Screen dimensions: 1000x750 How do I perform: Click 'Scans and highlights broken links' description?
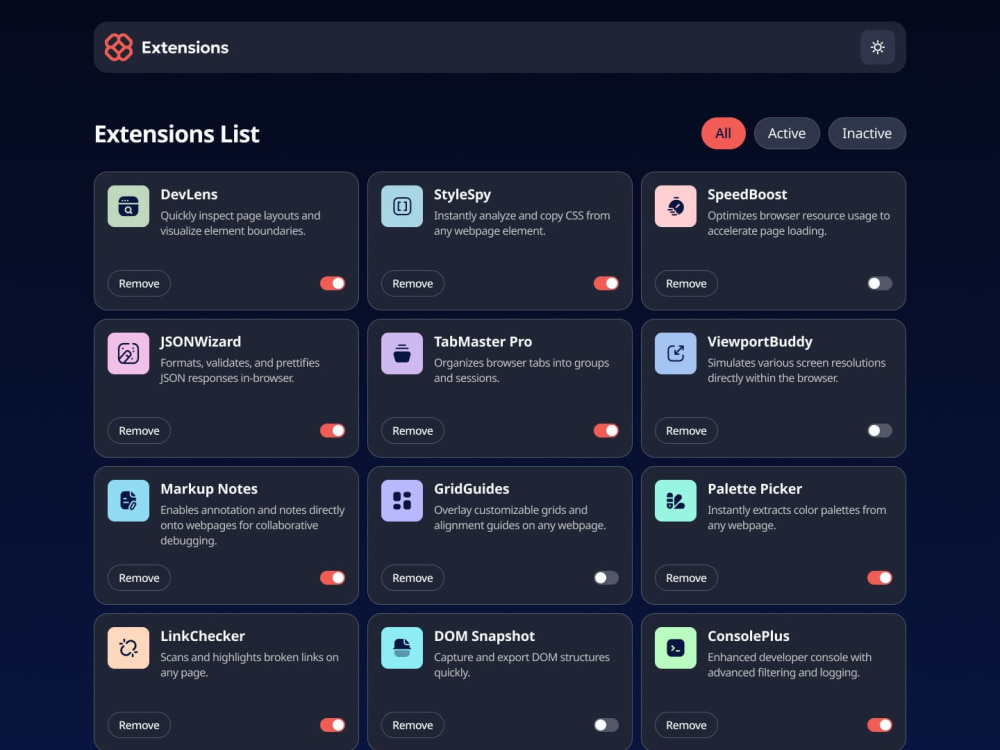(x=249, y=665)
